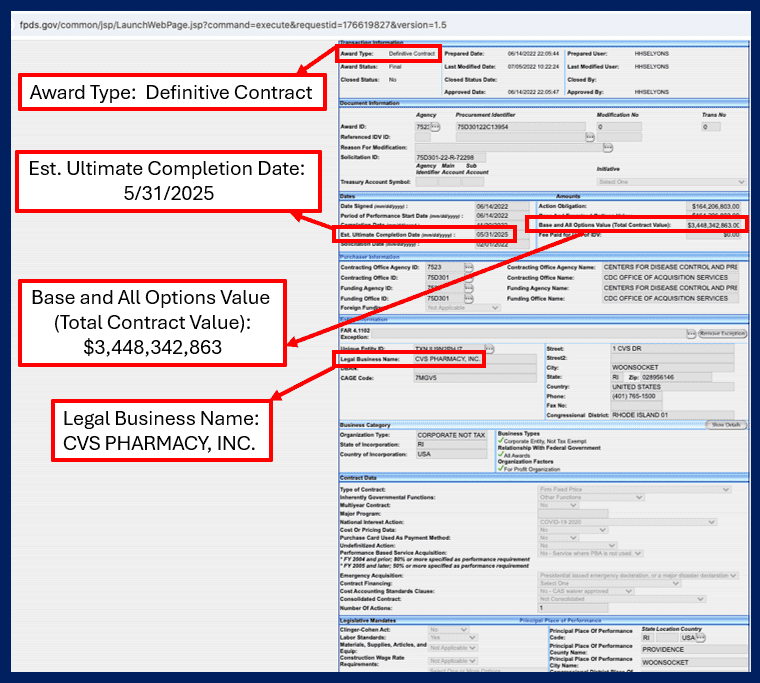760x683 pixels.
Task: Click the Funding Office Name field
Action: (670, 299)
